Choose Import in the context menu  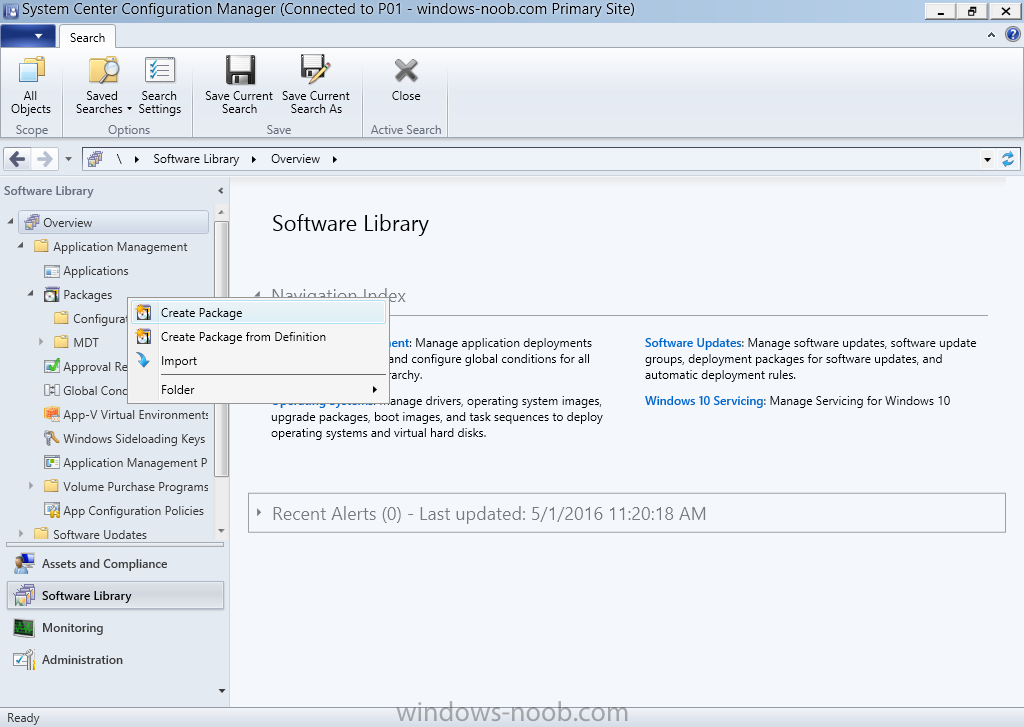[x=259, y=361]
